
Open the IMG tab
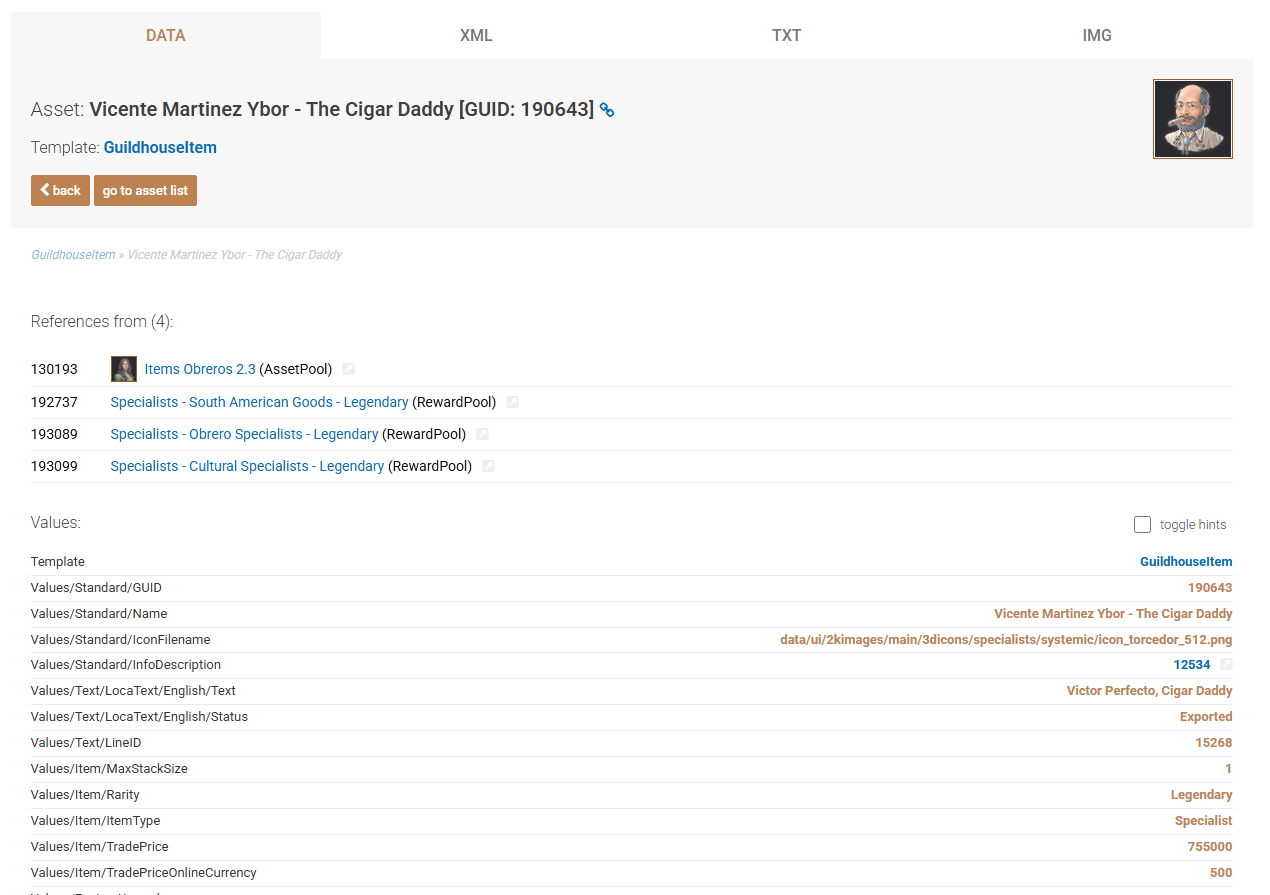coord(1097,35)
